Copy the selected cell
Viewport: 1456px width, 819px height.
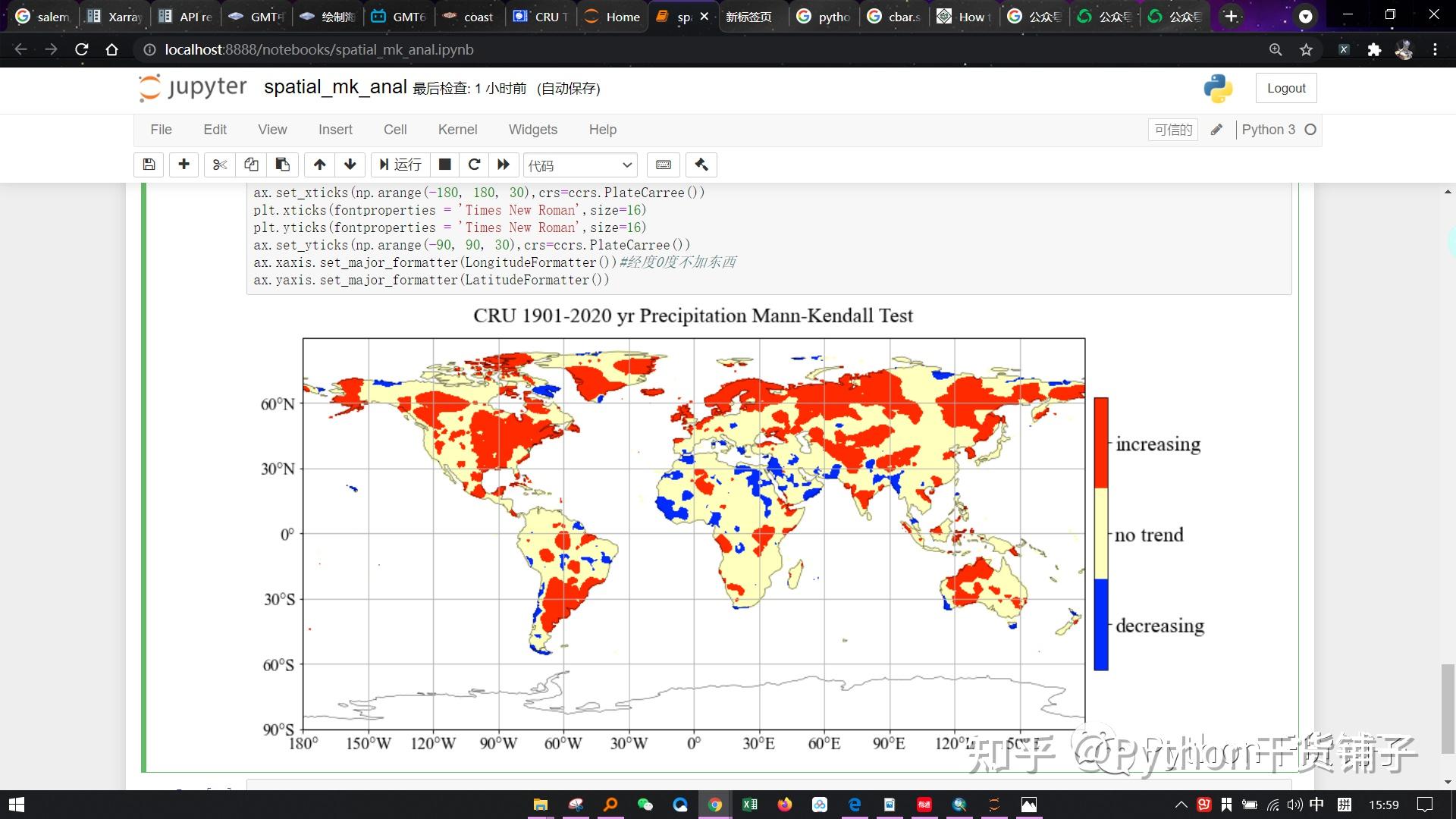[x=251, y=165]
